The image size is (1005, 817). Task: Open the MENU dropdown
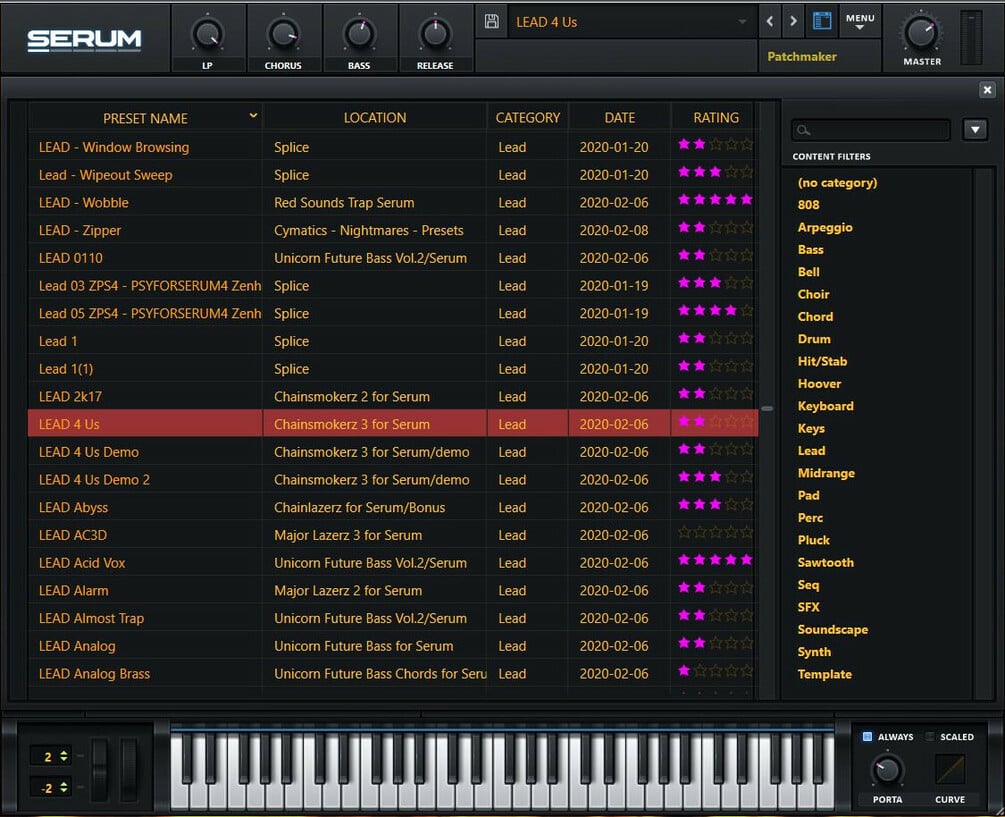860,21
